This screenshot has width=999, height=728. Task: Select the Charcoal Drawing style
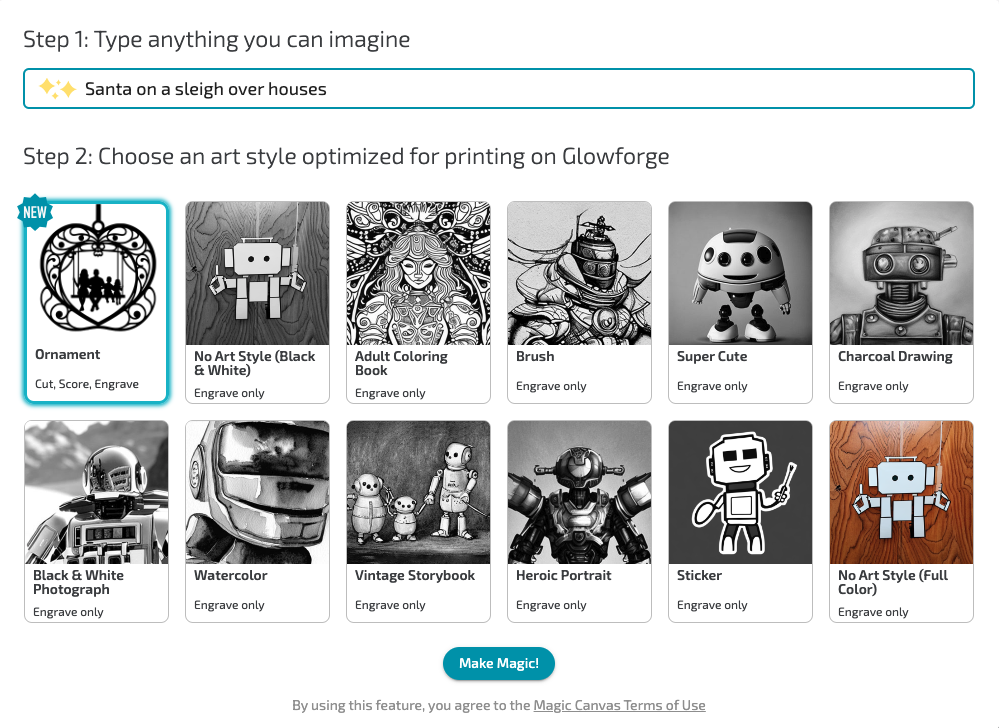[901, 273]
